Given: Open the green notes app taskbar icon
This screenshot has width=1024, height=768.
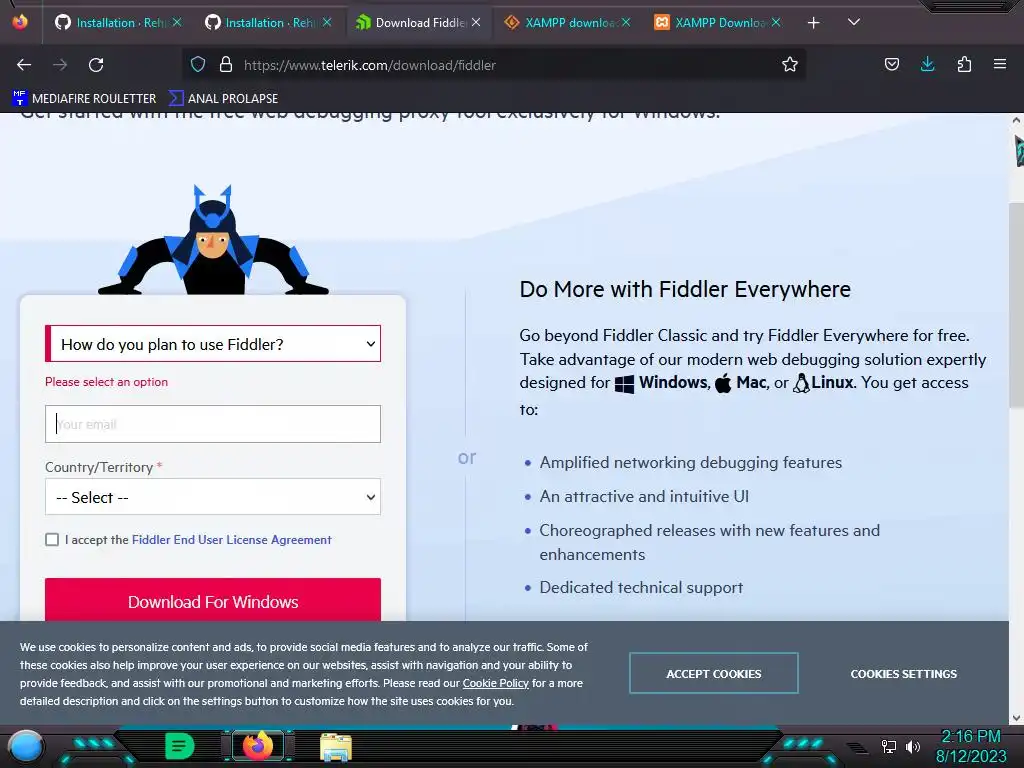Looking at the screenshot, I should click(x=179, y=746).
